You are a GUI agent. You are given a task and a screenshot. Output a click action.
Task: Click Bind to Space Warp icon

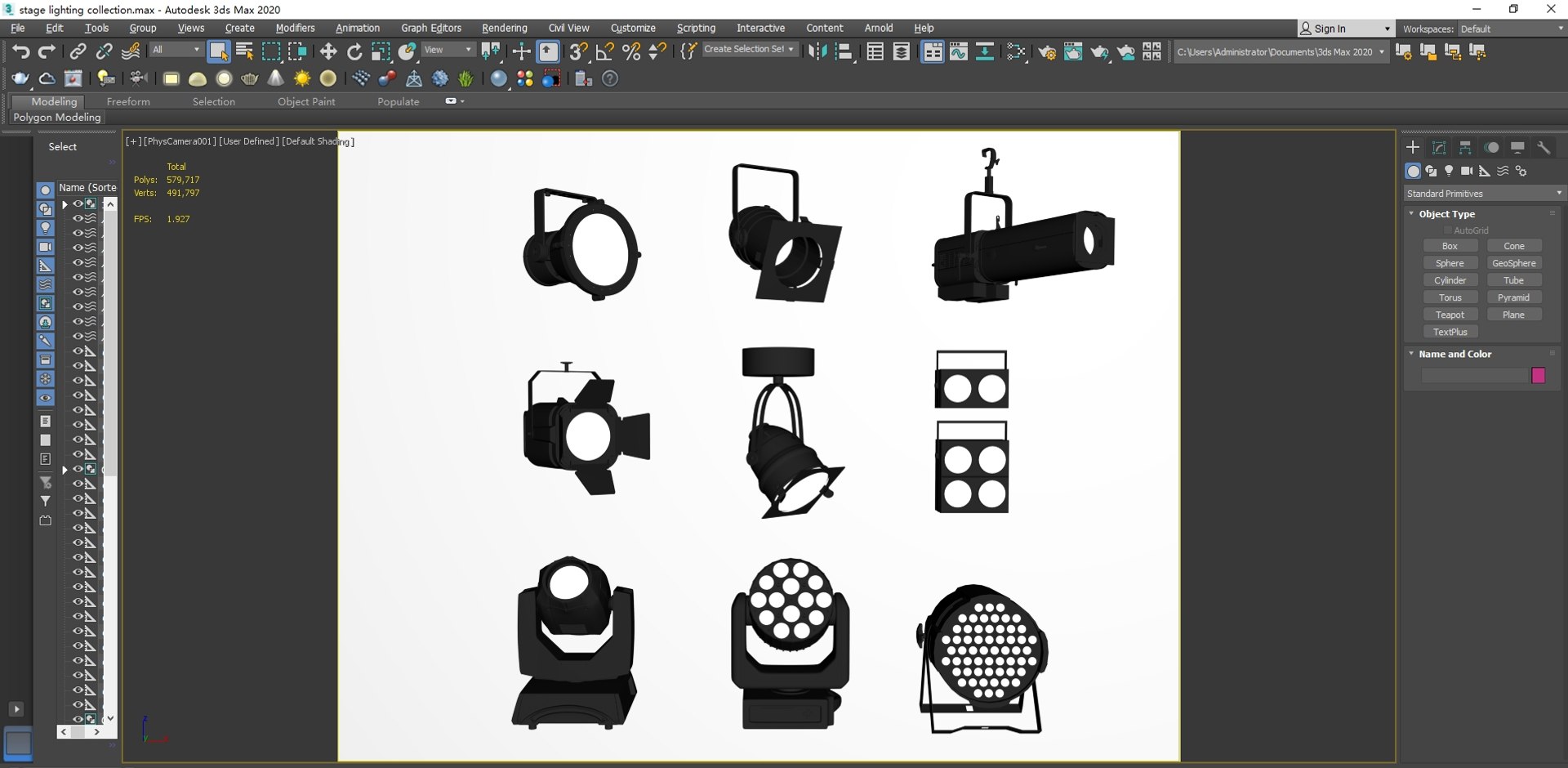click(131, 51)
